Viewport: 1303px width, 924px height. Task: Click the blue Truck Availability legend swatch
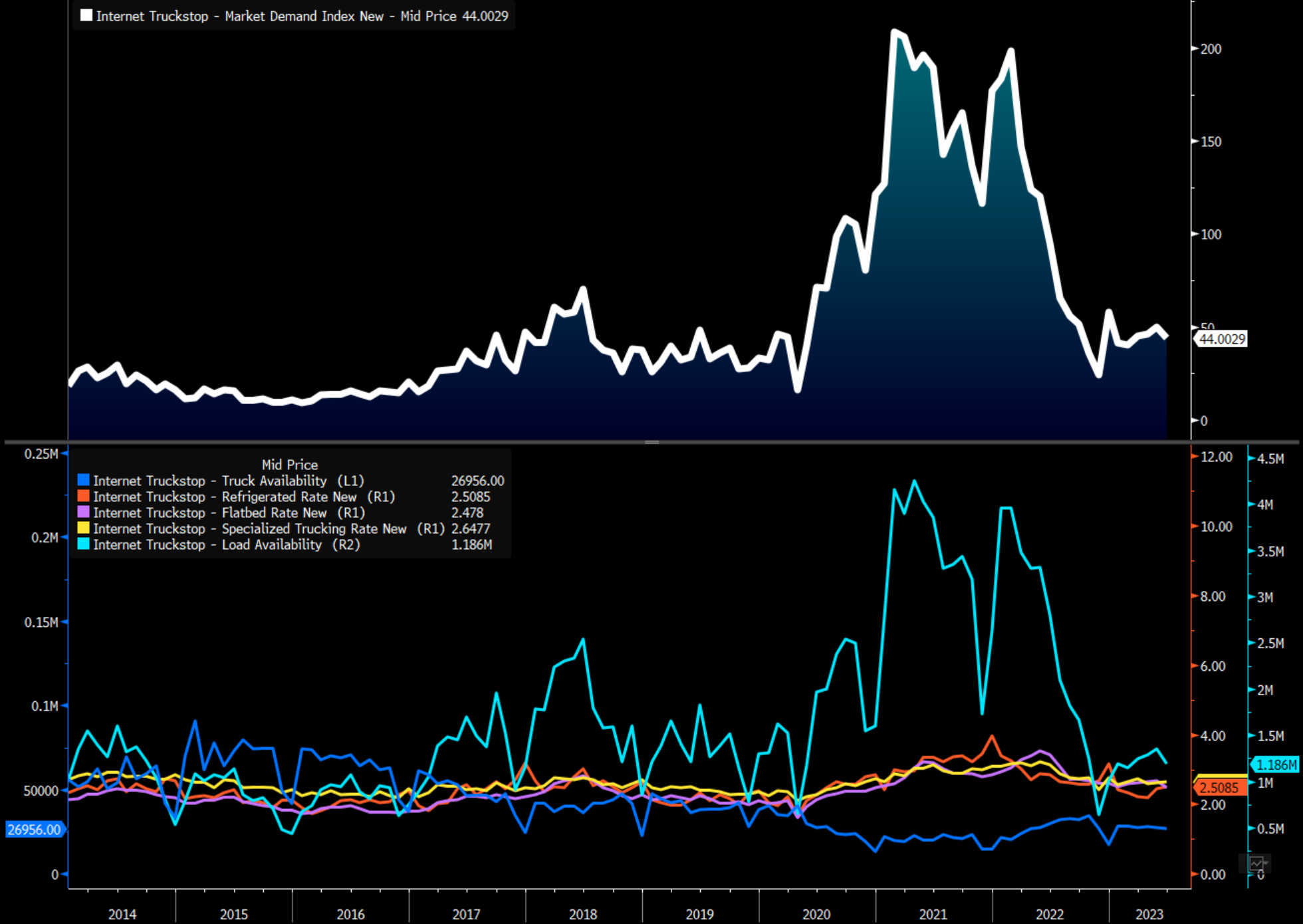[83, 480]
